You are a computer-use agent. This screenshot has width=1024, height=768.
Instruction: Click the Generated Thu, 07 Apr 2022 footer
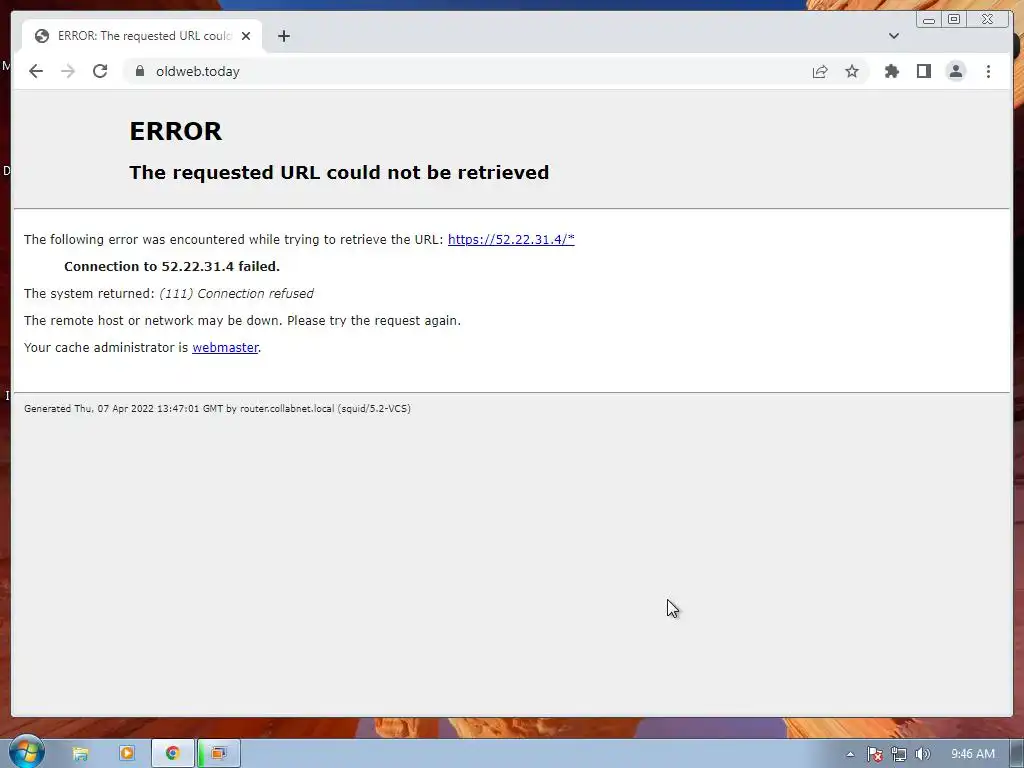(217, 409)
